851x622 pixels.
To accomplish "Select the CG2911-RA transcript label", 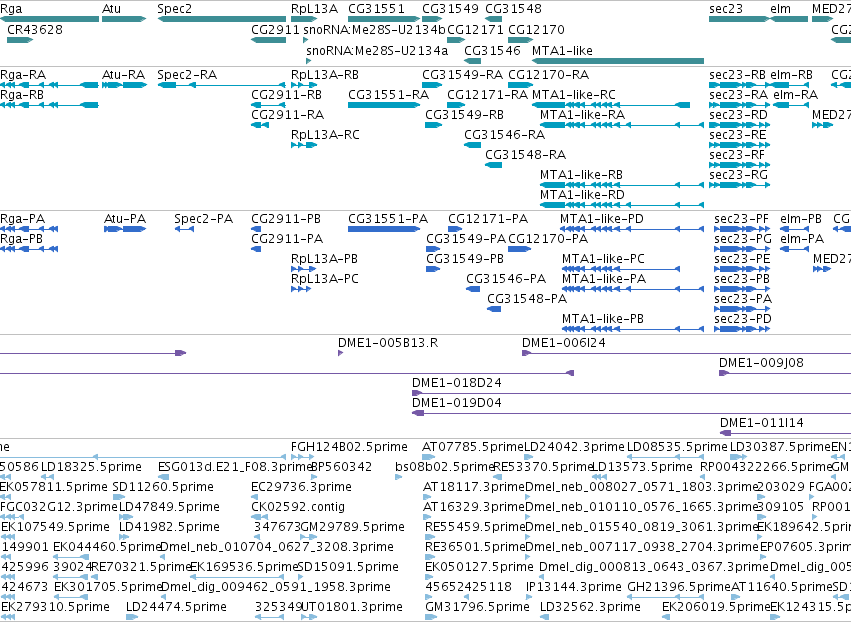I will coord(288,115).
